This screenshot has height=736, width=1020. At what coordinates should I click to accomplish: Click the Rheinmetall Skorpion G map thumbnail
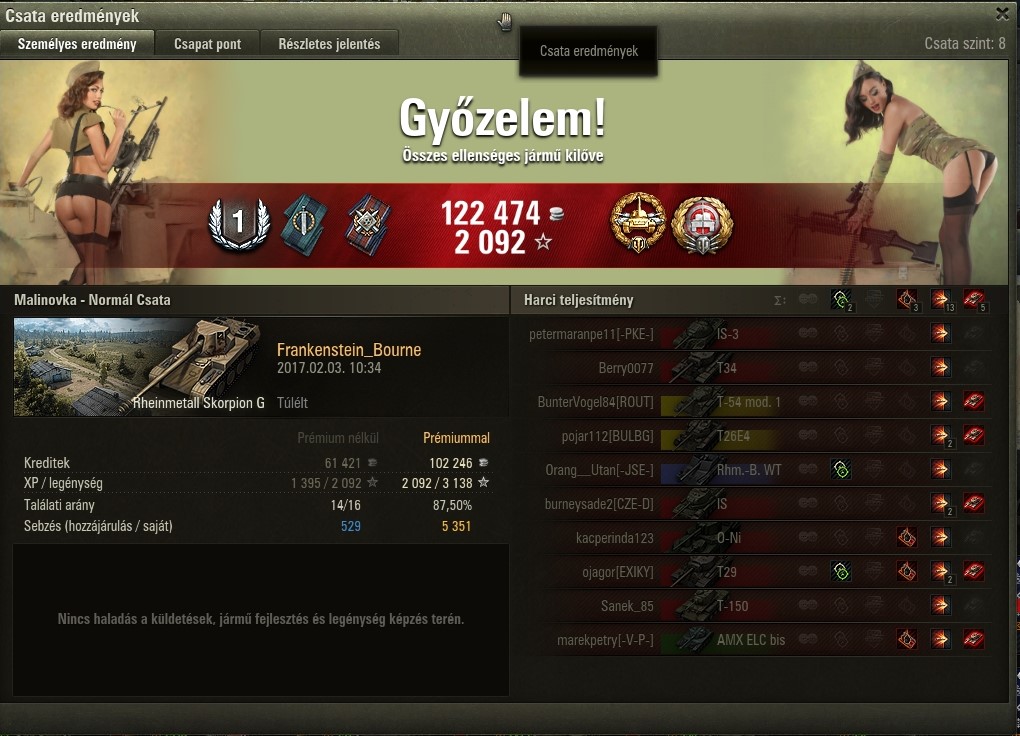[140, 367]
